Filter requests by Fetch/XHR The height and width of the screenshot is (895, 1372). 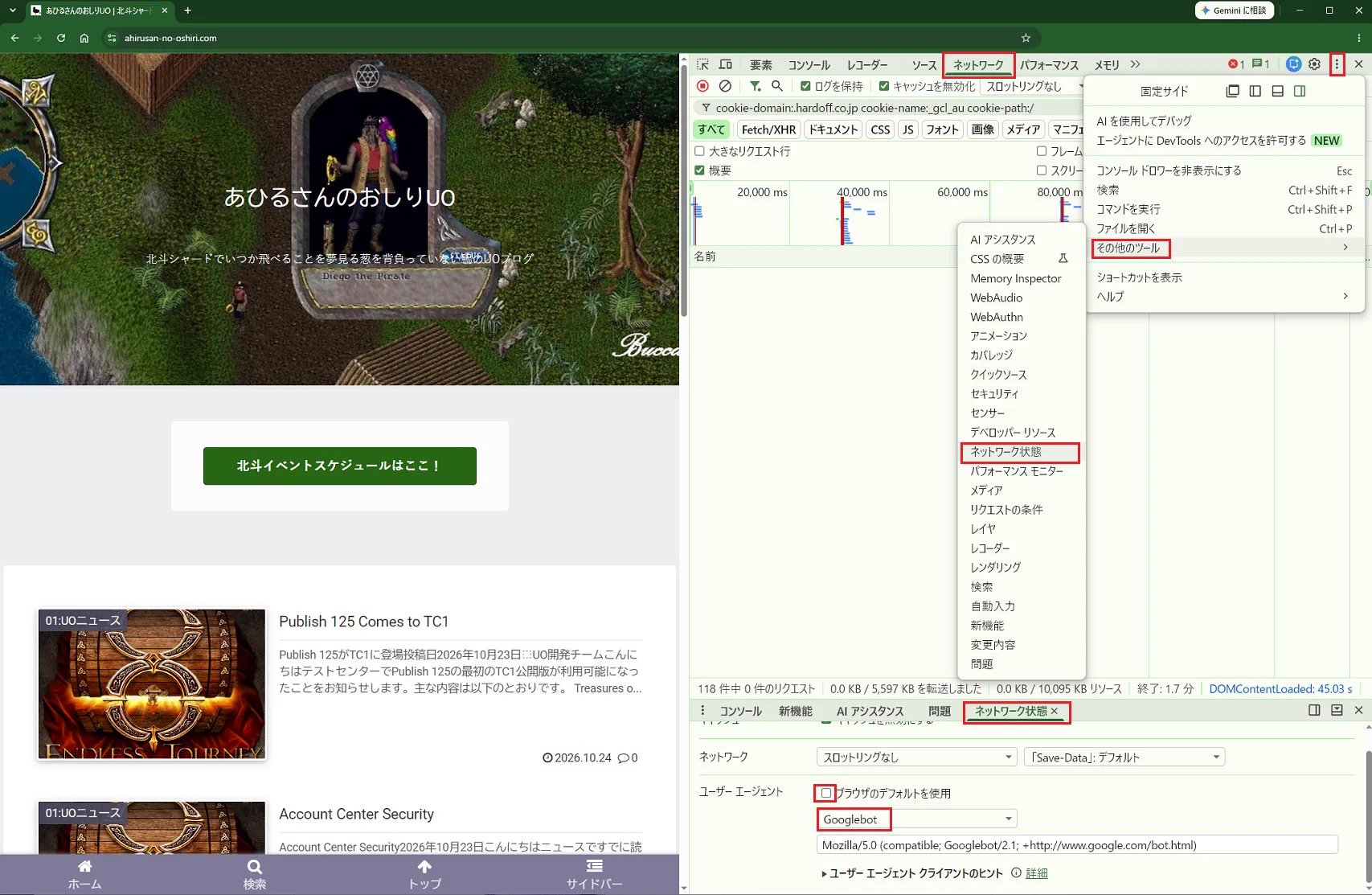pyautogui.click(x=768, y=129)
